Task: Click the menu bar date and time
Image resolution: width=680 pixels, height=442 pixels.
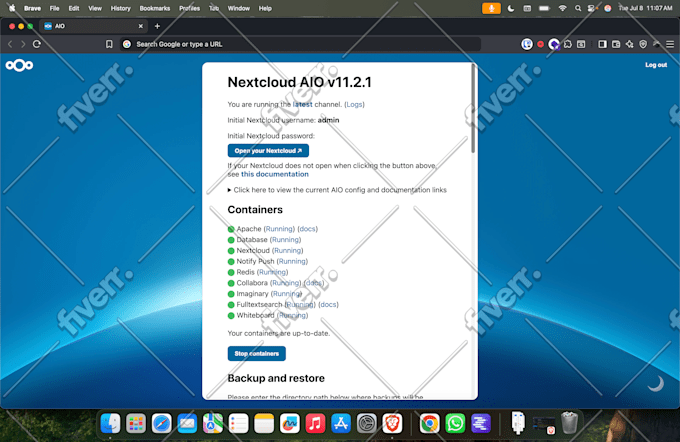Action: [645, 8]
